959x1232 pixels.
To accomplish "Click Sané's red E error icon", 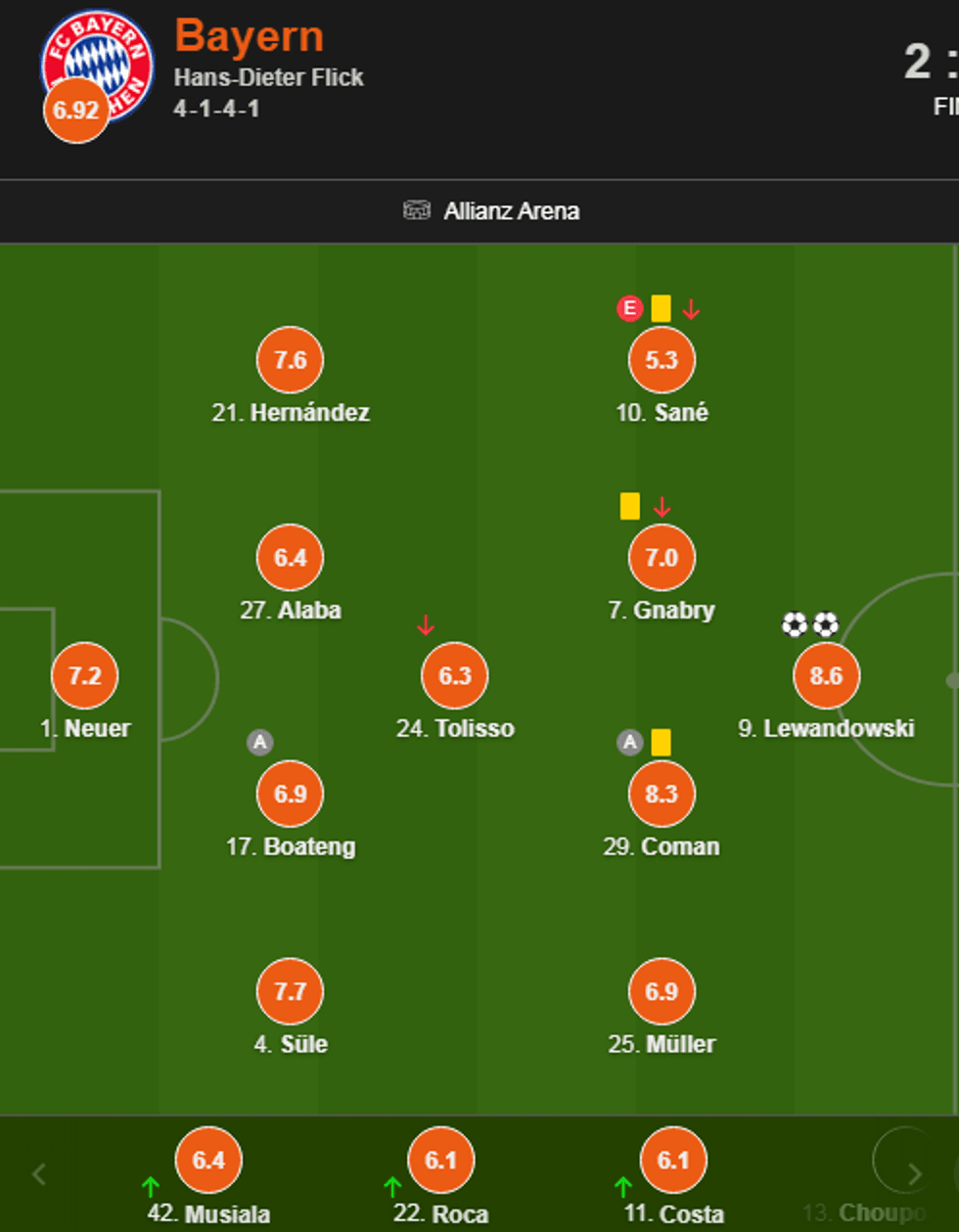I will pyautogui.click(x=629, y=309).
